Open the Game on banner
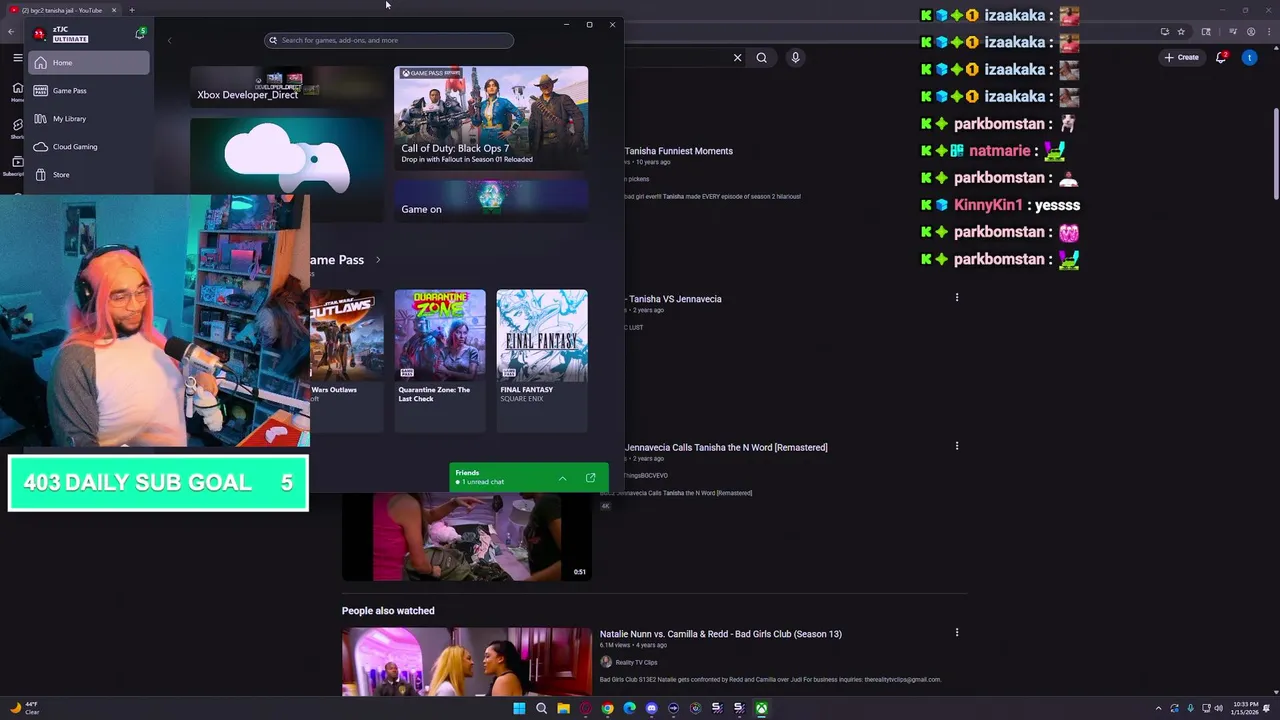1280x720 pixels. pos(491,201)
